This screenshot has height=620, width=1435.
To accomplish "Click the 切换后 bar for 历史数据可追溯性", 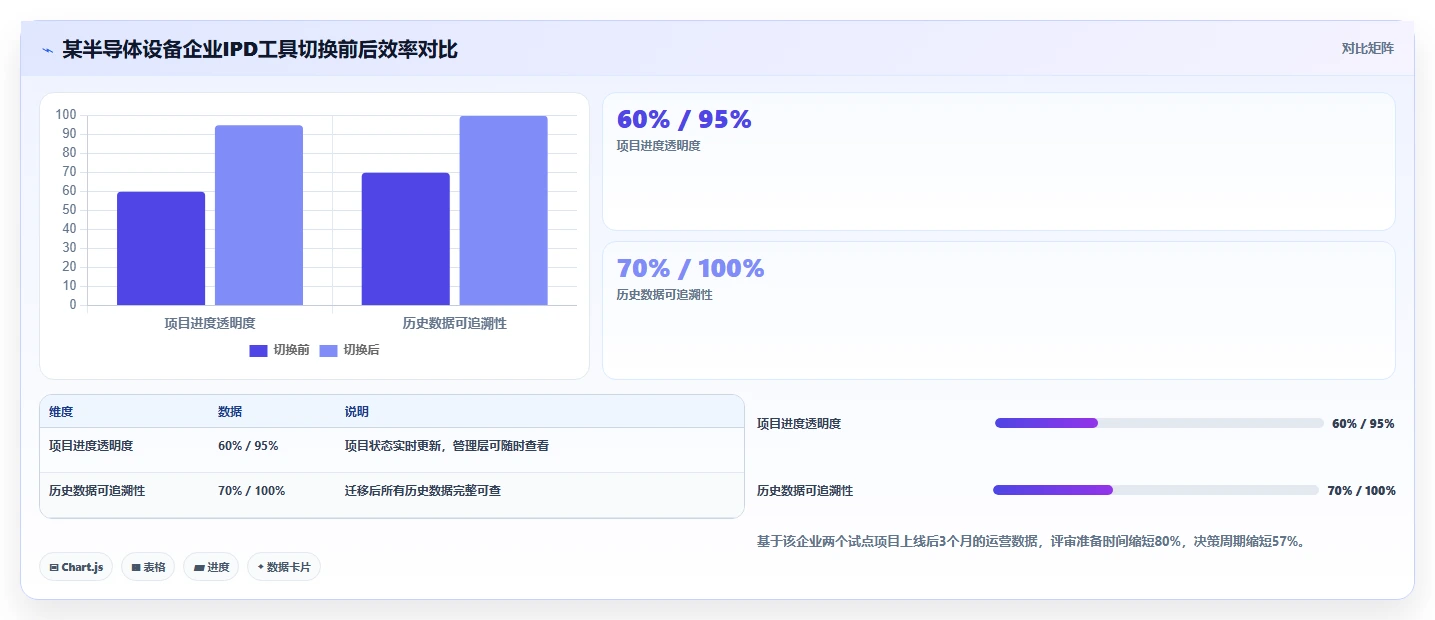I will tap(504, 210).
